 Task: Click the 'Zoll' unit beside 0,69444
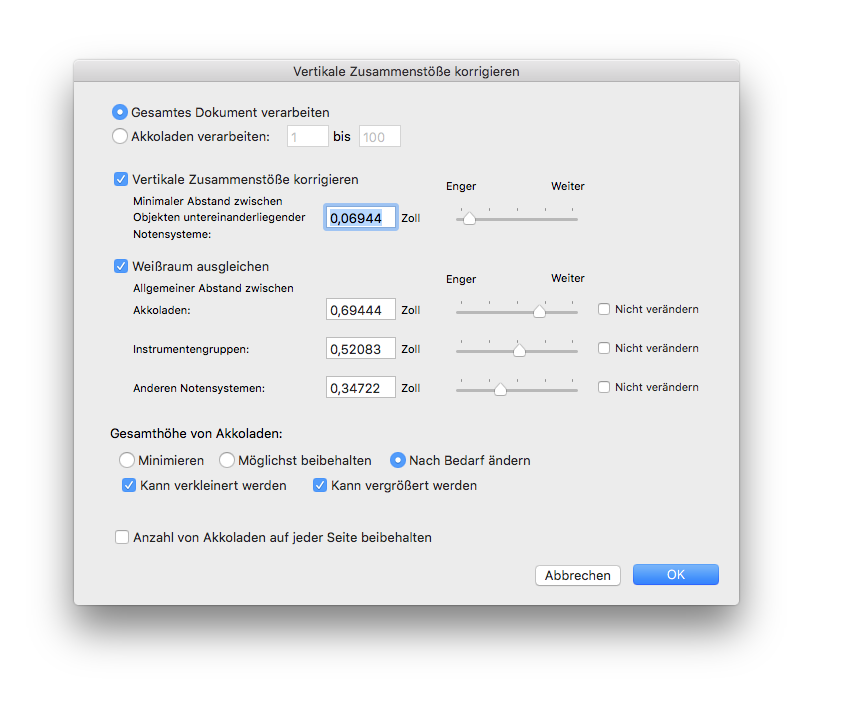tap(411, 310)
